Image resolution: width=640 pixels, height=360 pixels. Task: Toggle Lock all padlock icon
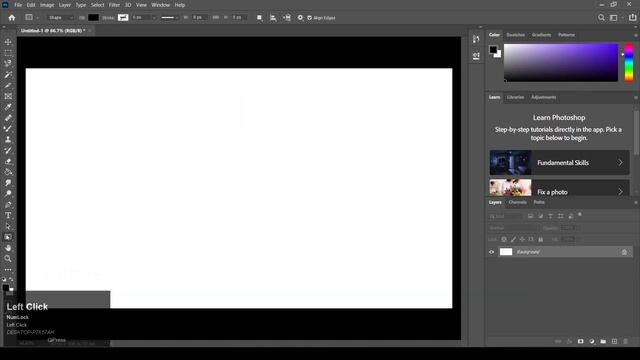540,240
